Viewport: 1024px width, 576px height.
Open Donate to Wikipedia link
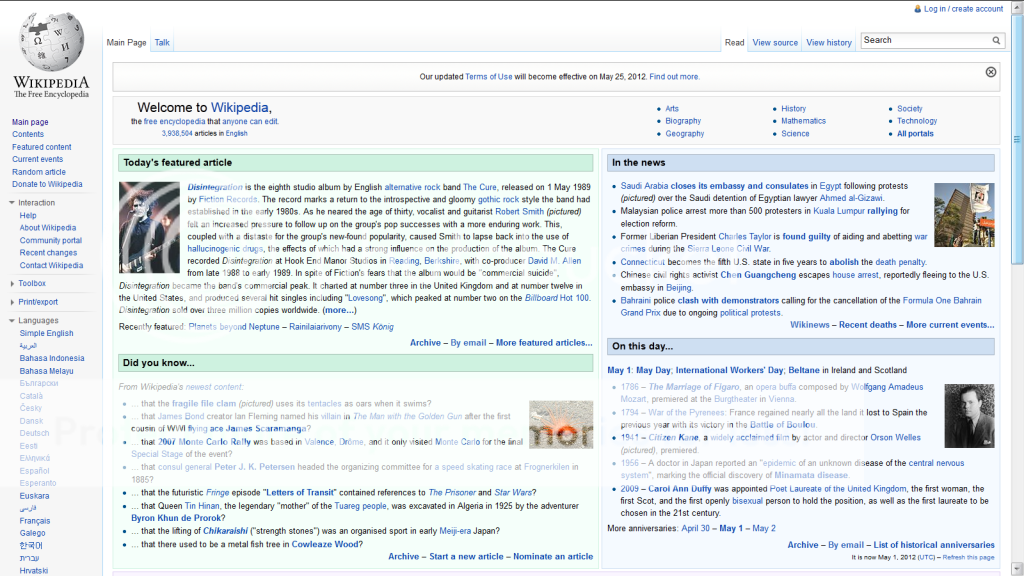[47, 184]
